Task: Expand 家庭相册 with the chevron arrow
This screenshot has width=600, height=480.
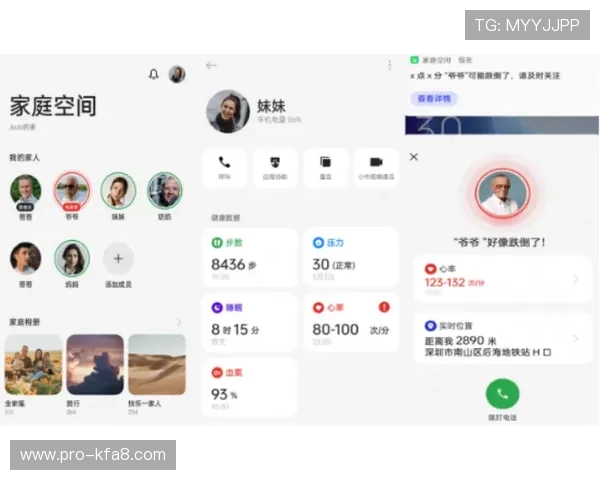Action: 179,322
